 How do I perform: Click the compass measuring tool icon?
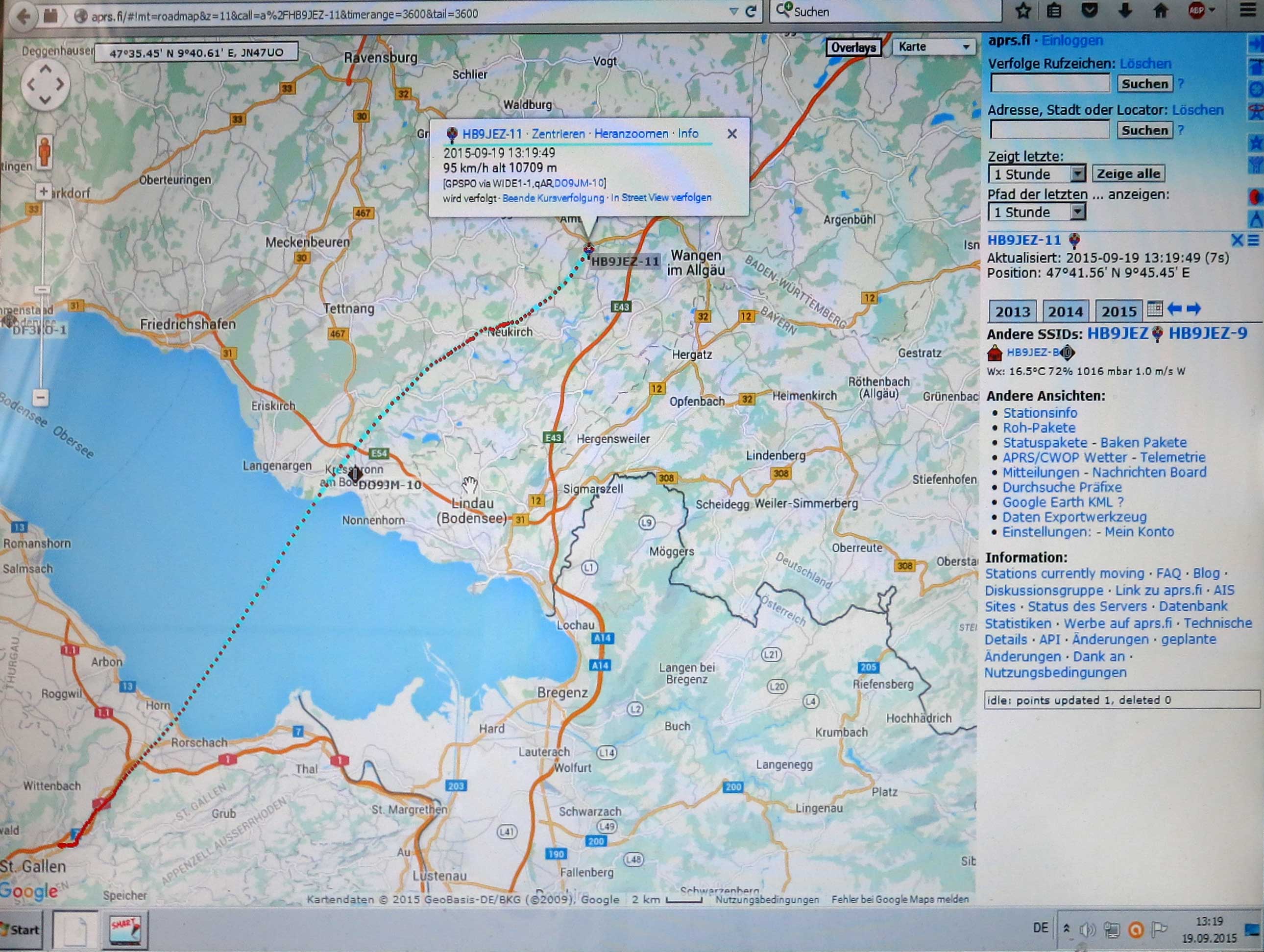pyautogui.click(x=1256, y=220)
